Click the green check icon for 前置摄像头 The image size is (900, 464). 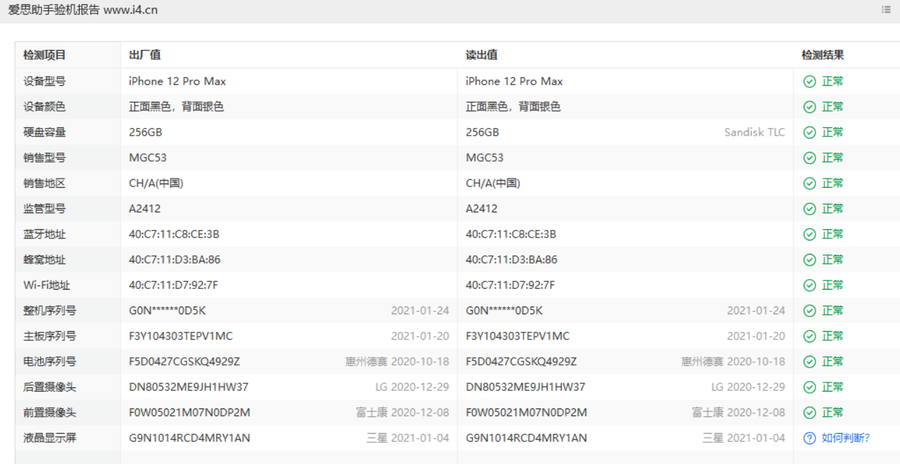click(809, 413)
